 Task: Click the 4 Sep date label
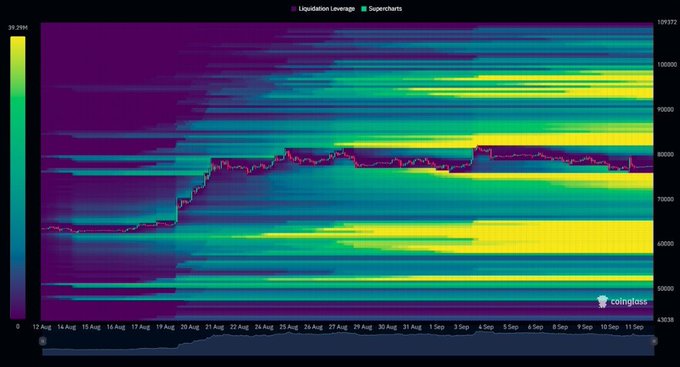point(486,327)
